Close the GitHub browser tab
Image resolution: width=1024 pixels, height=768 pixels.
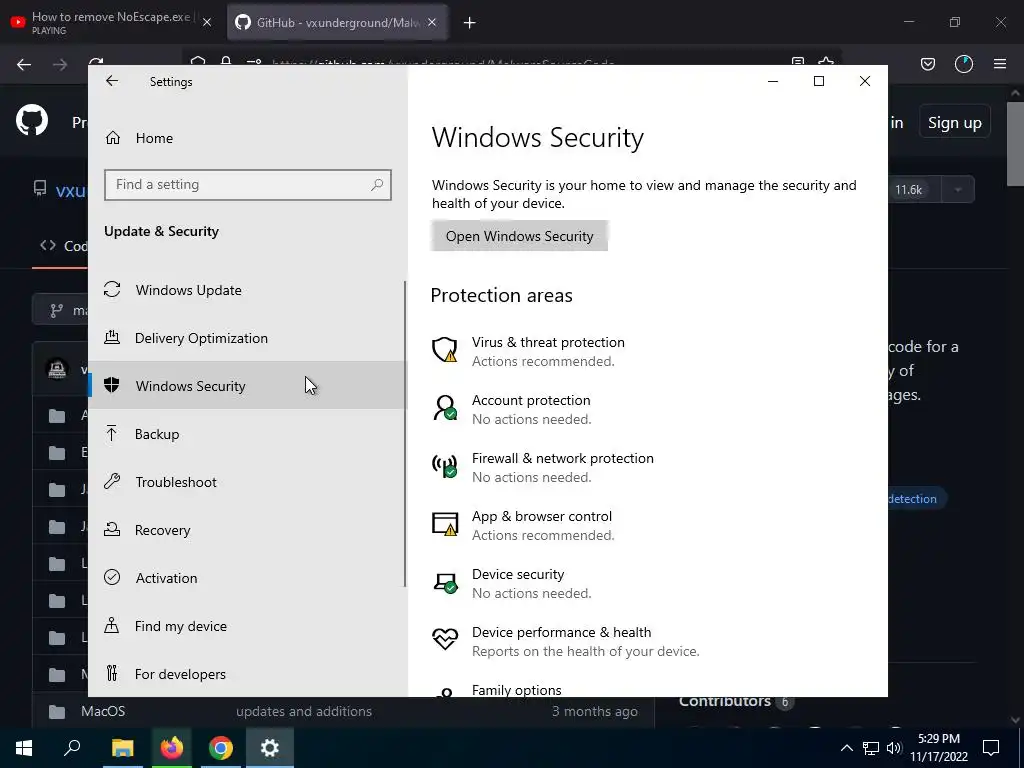click(432, 22)
